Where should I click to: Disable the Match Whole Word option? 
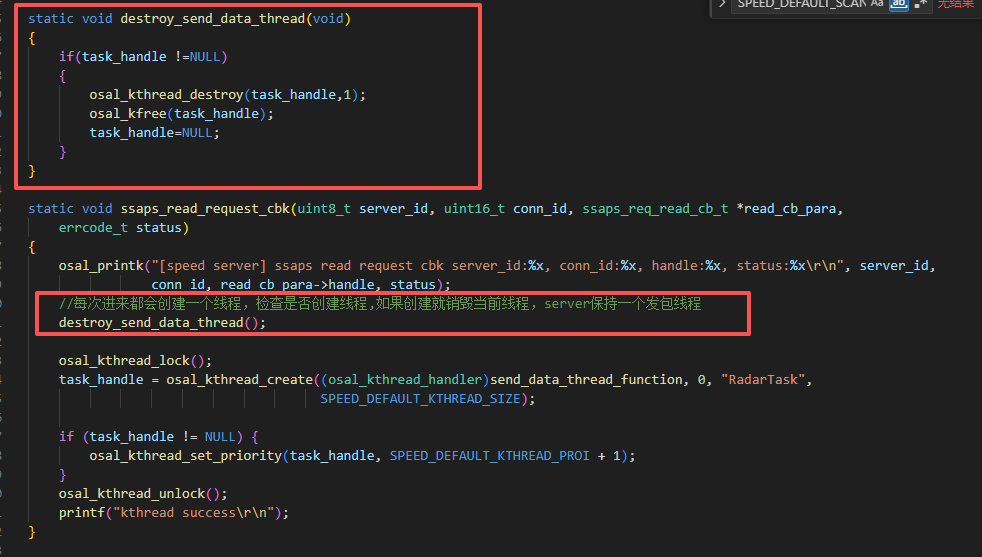(x=898, y=4)
